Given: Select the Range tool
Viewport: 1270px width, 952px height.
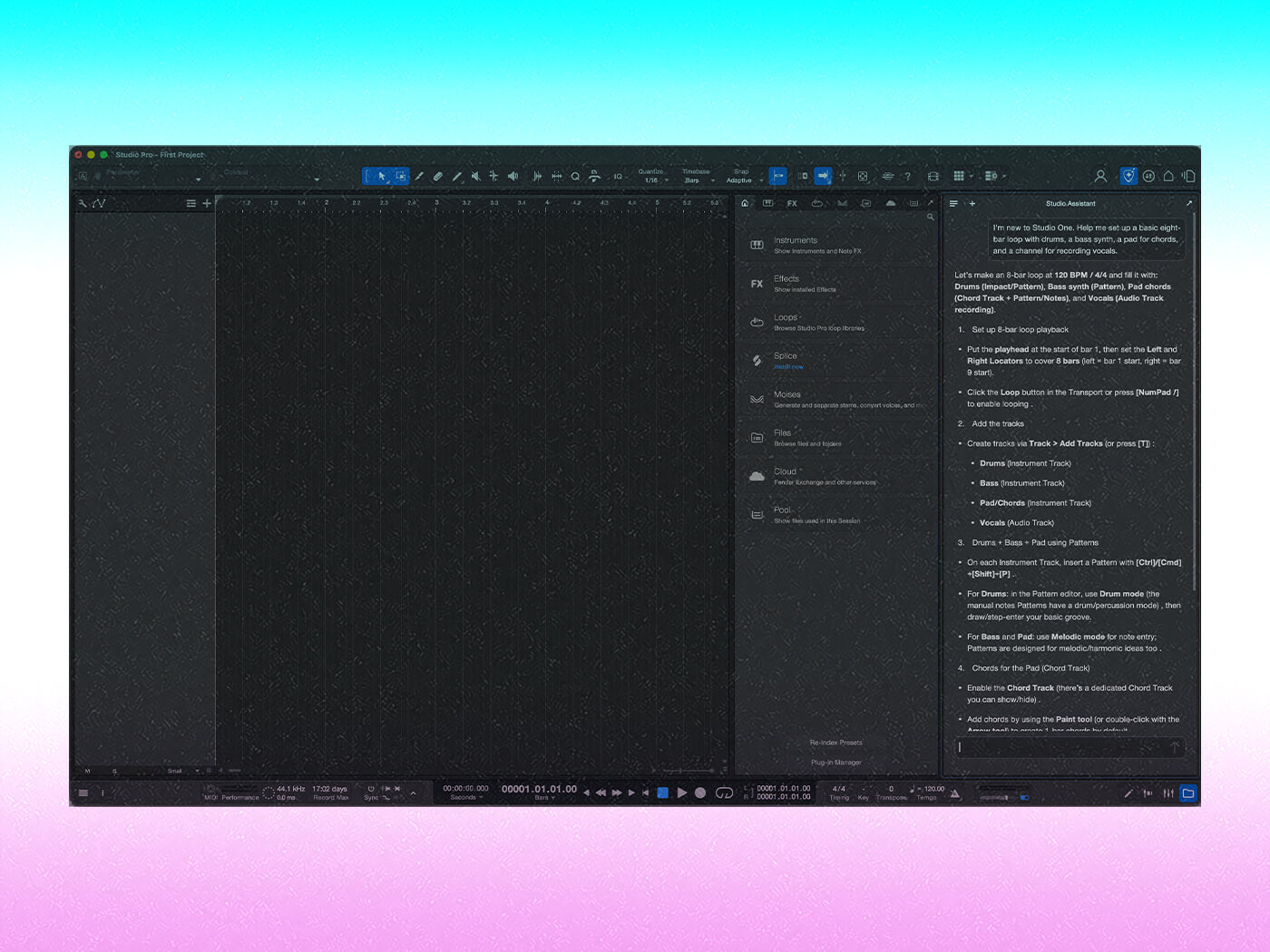Looking at the screenshot, I should (x=401, y=176).
